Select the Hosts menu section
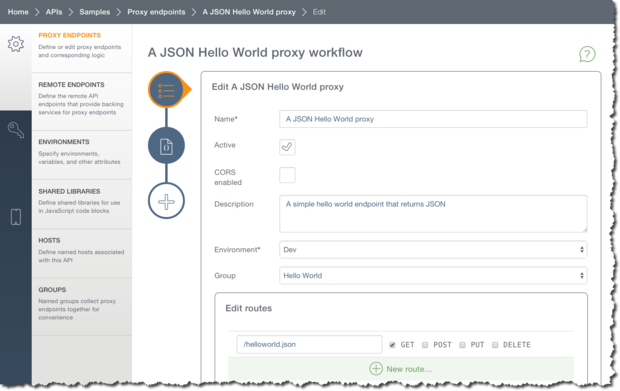The width and height of the screenshot is (620, 391). pyautogui.click(x=82, y=253)
